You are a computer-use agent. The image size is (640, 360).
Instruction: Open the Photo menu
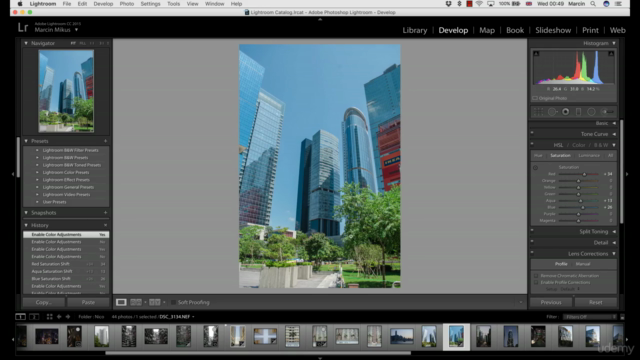click(x=127, y=4)
